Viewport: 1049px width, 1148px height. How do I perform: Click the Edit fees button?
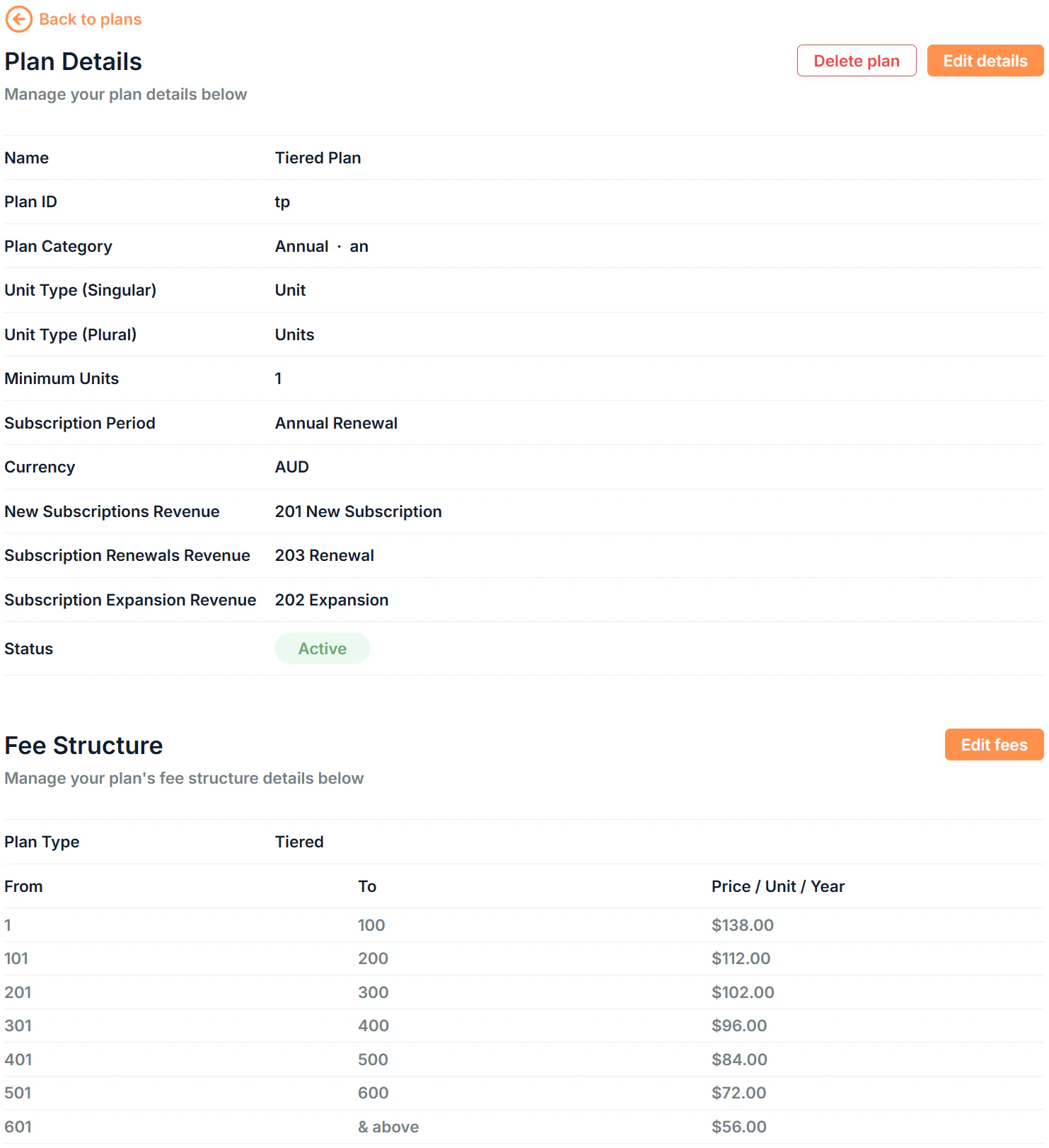pyautogui.click(x=994, y=744)
